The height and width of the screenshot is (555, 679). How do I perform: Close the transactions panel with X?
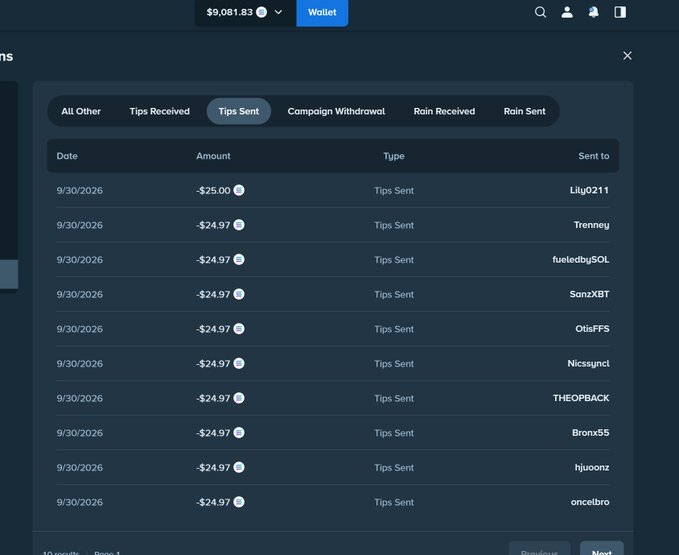pos(627,55)
